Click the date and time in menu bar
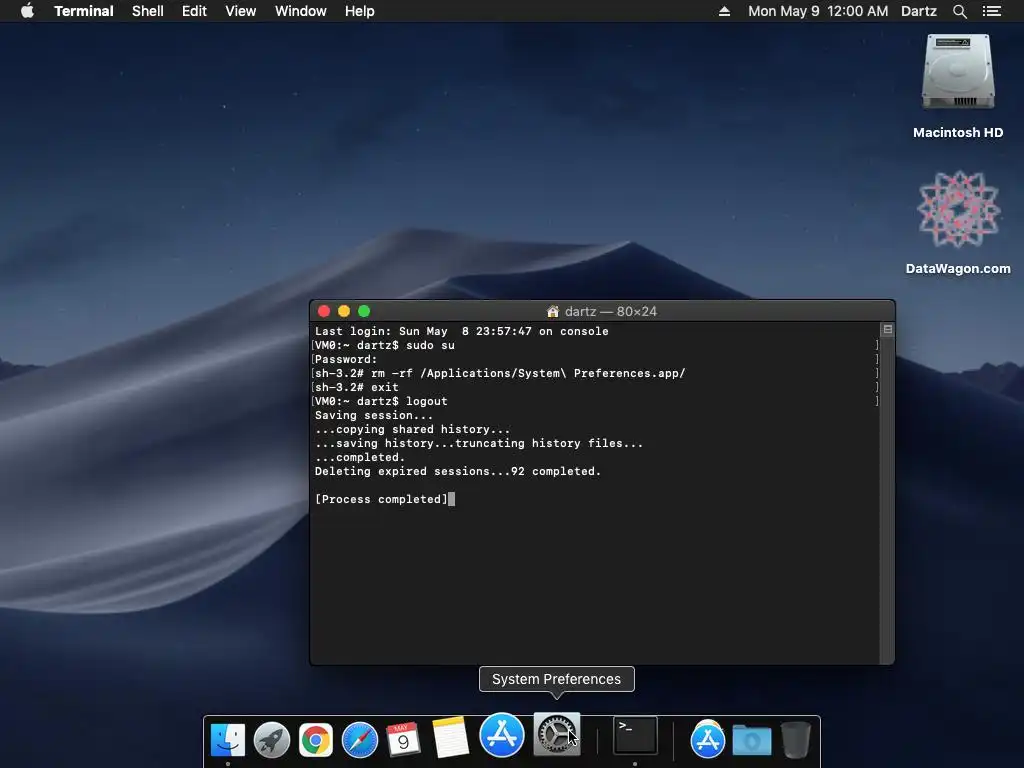Image resolution: width=1024 pixels, height=768 pixels. point(818,11)
